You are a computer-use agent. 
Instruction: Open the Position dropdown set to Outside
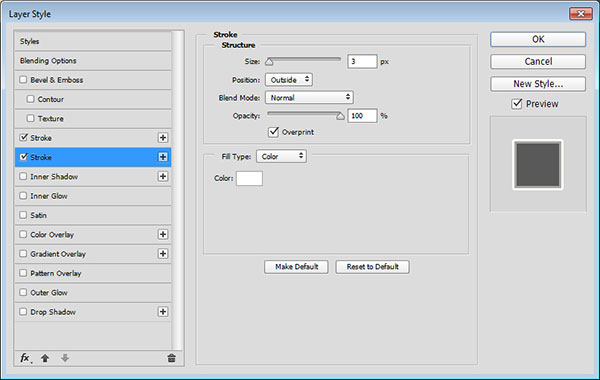point(289,80)
